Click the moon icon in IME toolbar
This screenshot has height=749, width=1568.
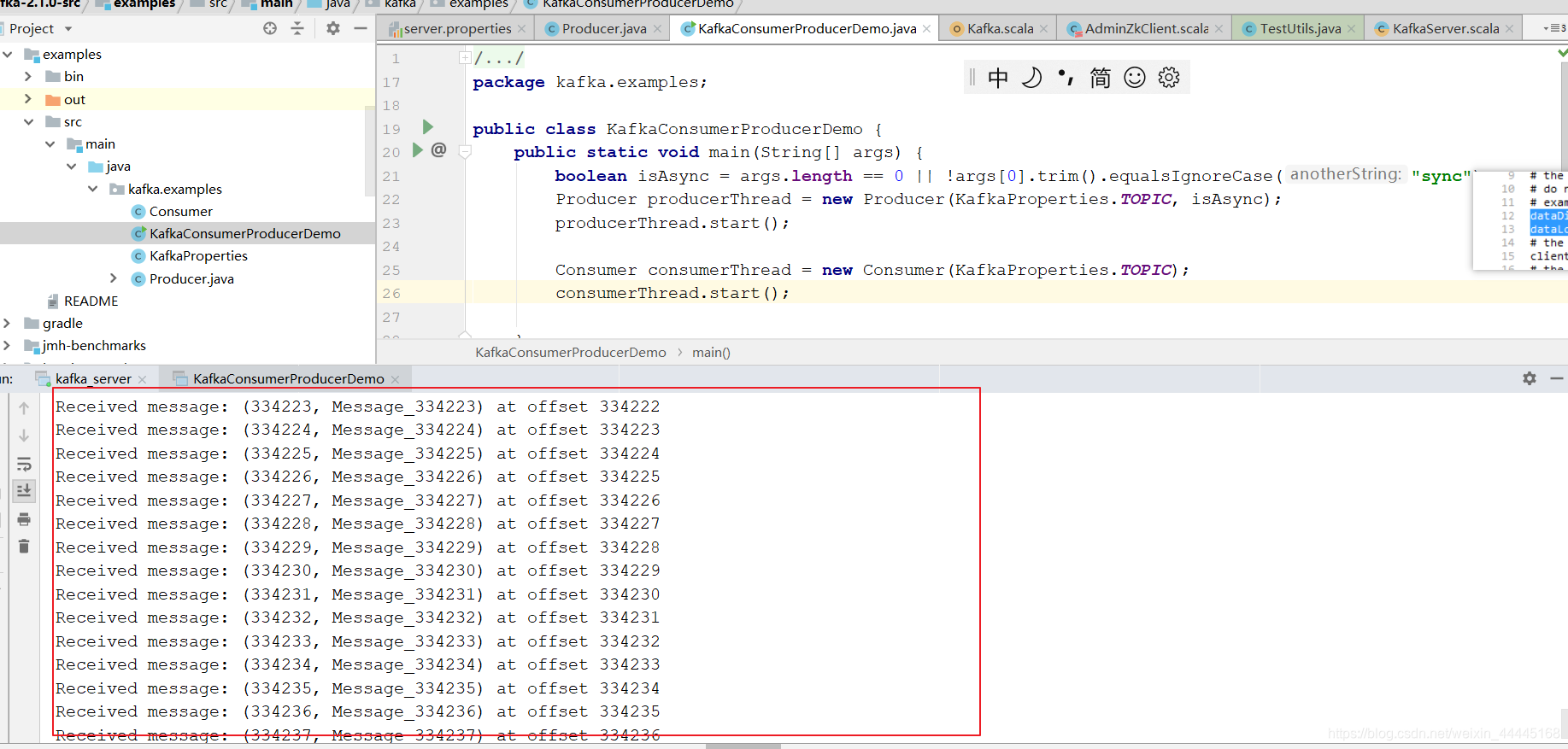tap(1032, 78)
